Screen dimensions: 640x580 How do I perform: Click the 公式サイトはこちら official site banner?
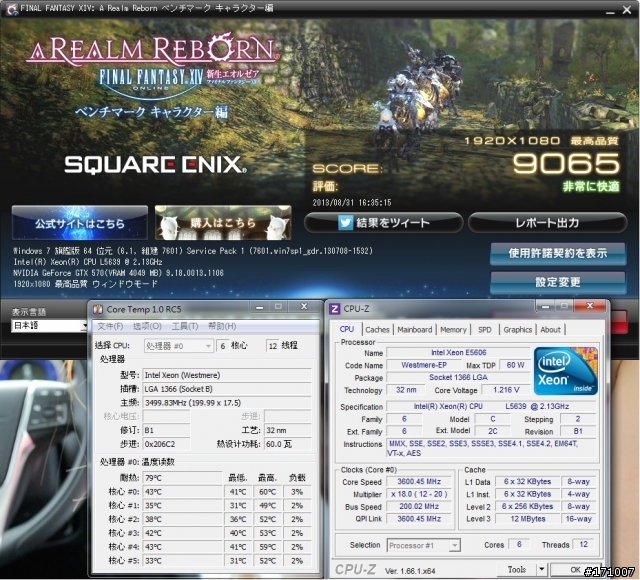(80, 223)
